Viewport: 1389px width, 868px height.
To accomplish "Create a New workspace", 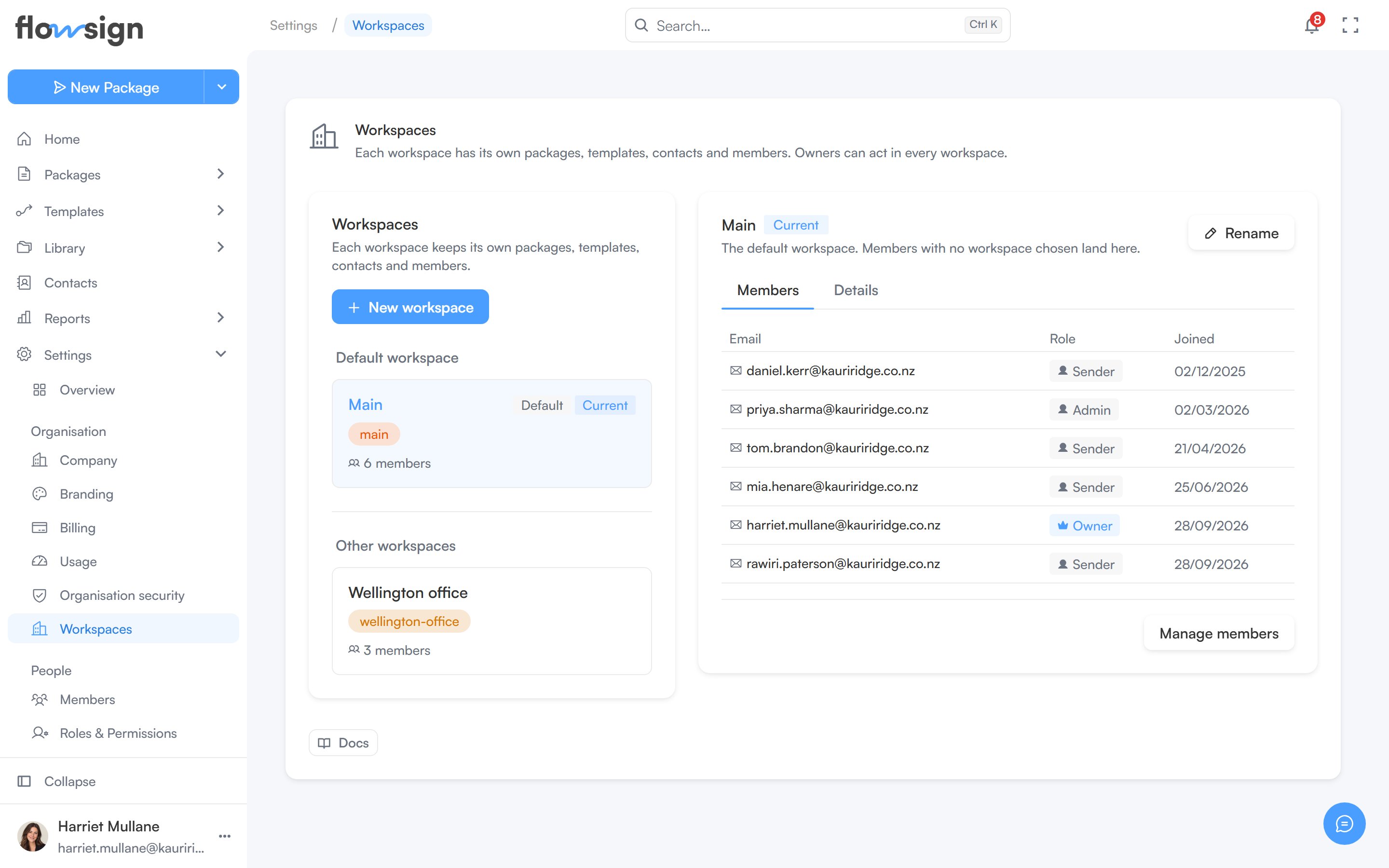I will [410, 307].
